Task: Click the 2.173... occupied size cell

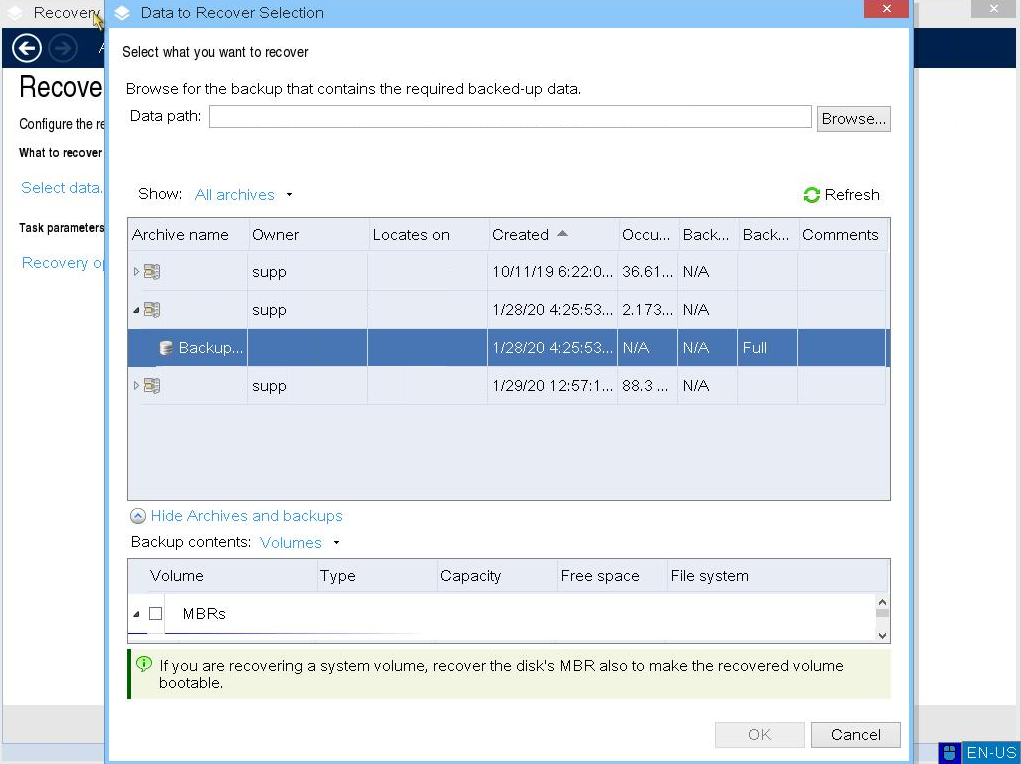Action: (x=647, y=309)
